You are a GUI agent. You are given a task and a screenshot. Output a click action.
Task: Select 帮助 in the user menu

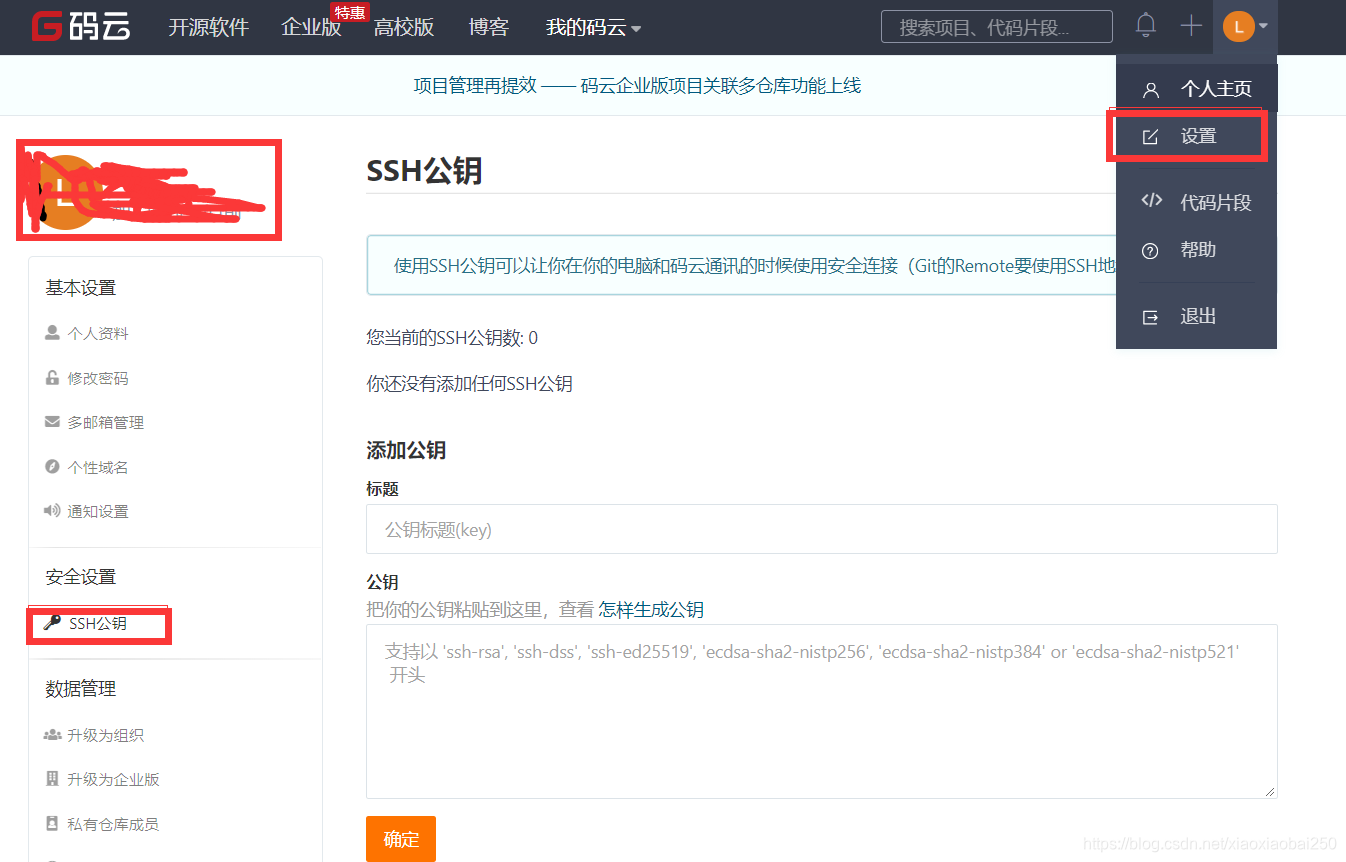pyautogui.click(x=1197, y=250)
